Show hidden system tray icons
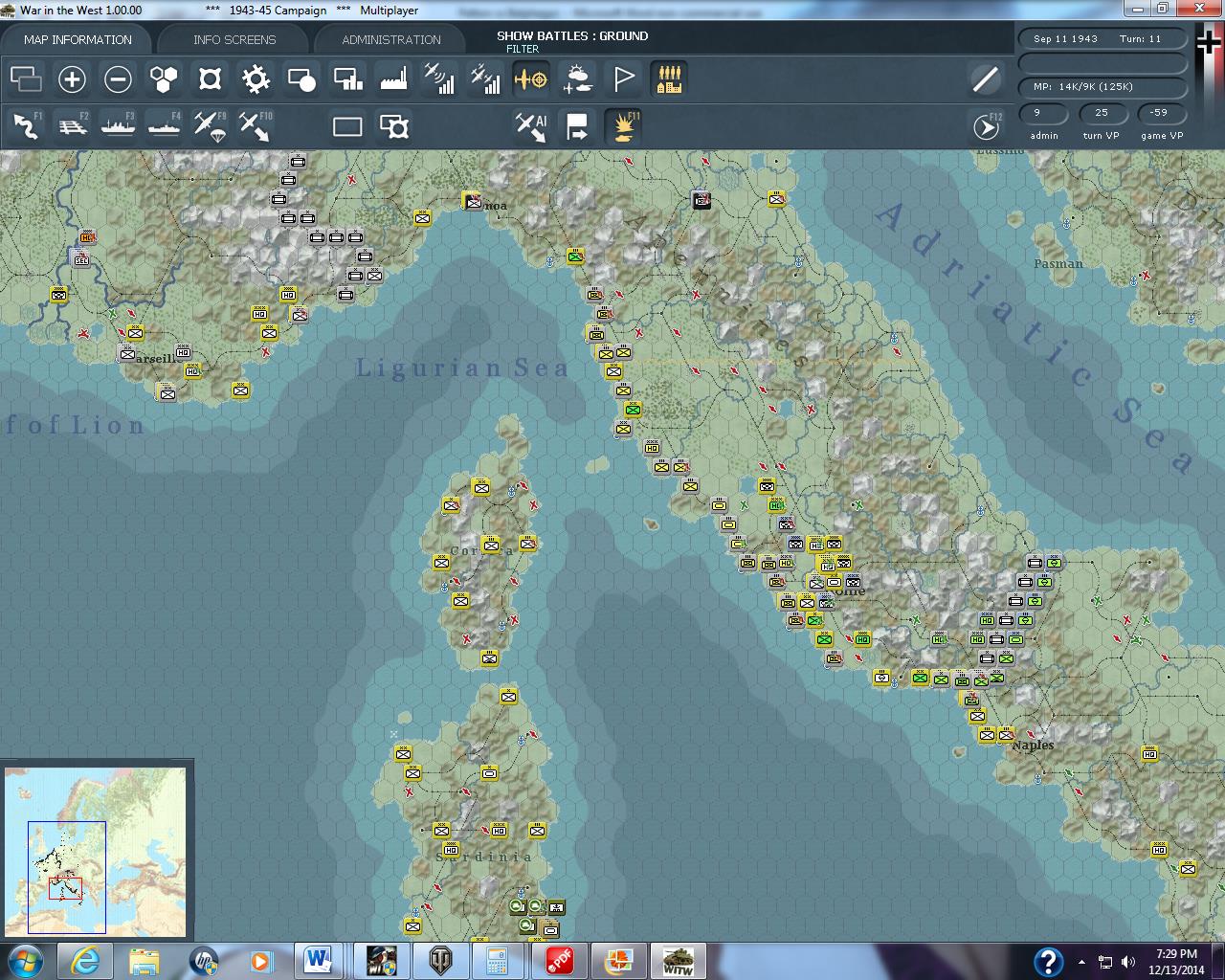 point(1082,962)
